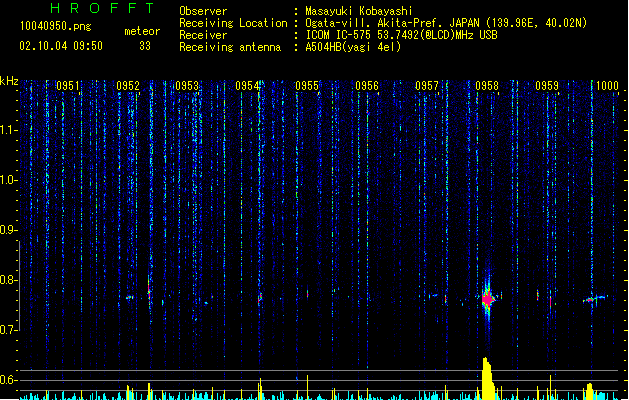Click the meteor count 33
Image resolution: width=629 pixels, height=400 pixels.
145,46
